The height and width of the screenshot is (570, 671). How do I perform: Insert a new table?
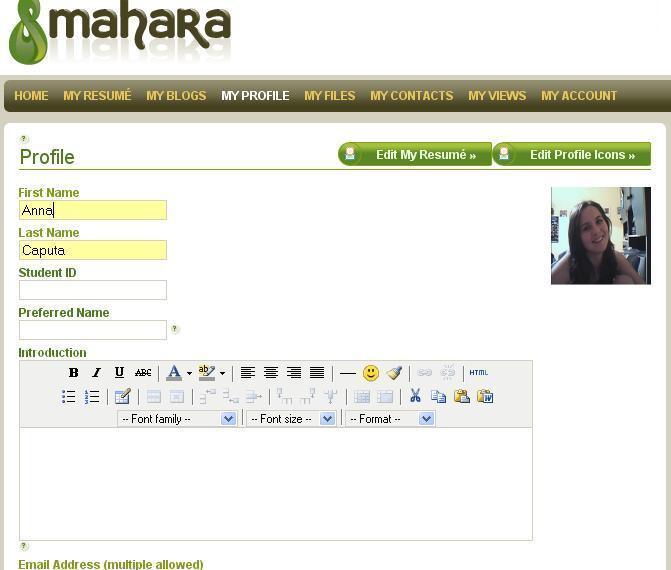[122, 397]
